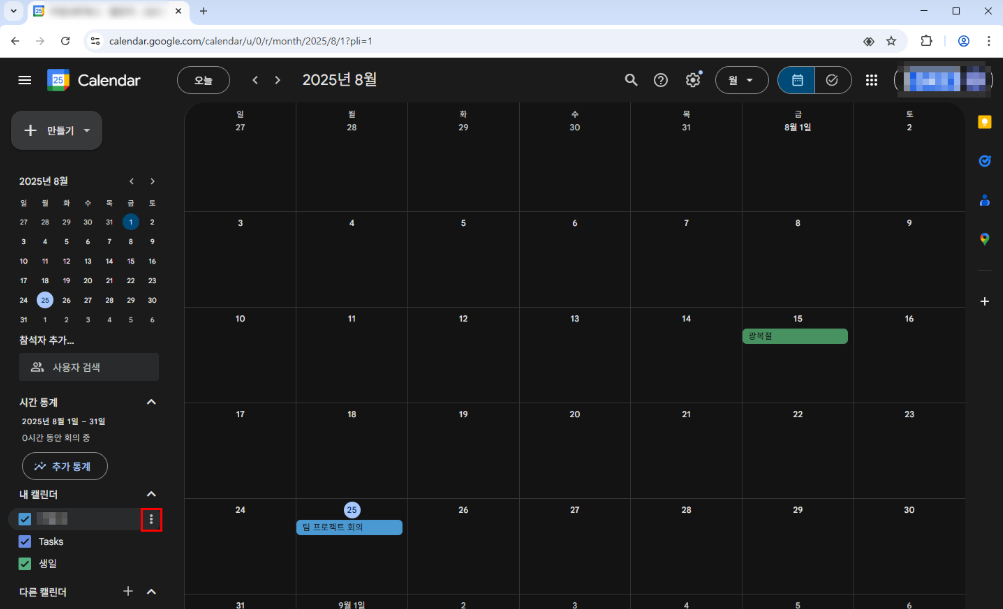Image resolution: width=1003 pixels, height=609 pixels.
Task: Open the Google apps grid
Action: (871, 80)
